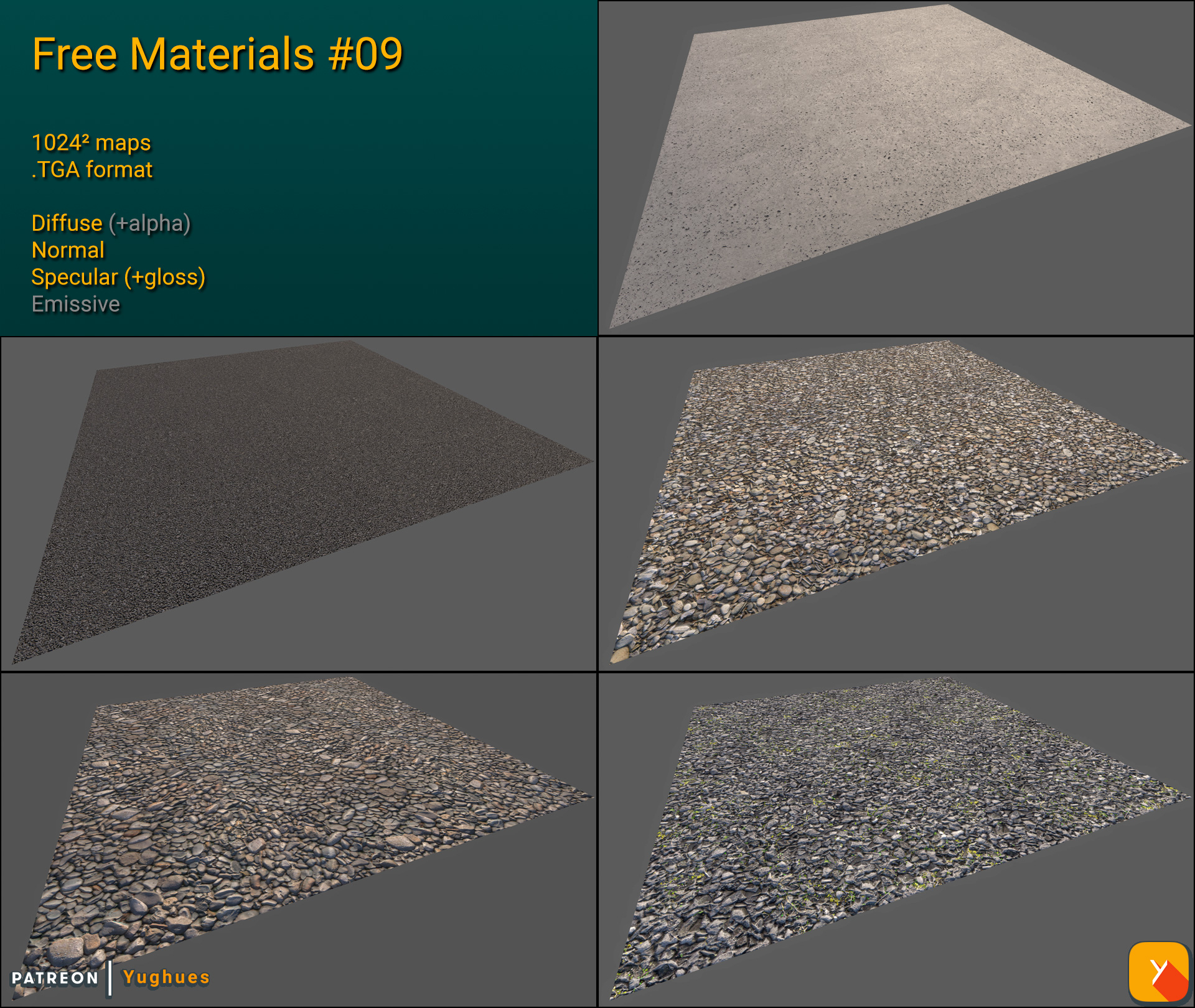Image resolution: width=1195 pixels, height=1008 pixels.
Task: Click the Free Materials #09 title
Action: [x=218, y=55]
